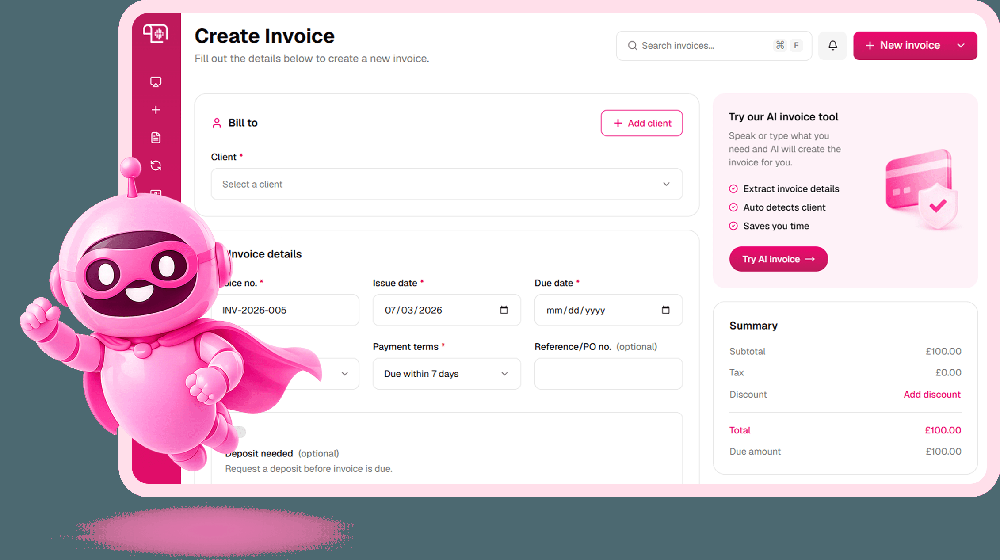Click the 'Create Invoice' heading

point(264,36)
